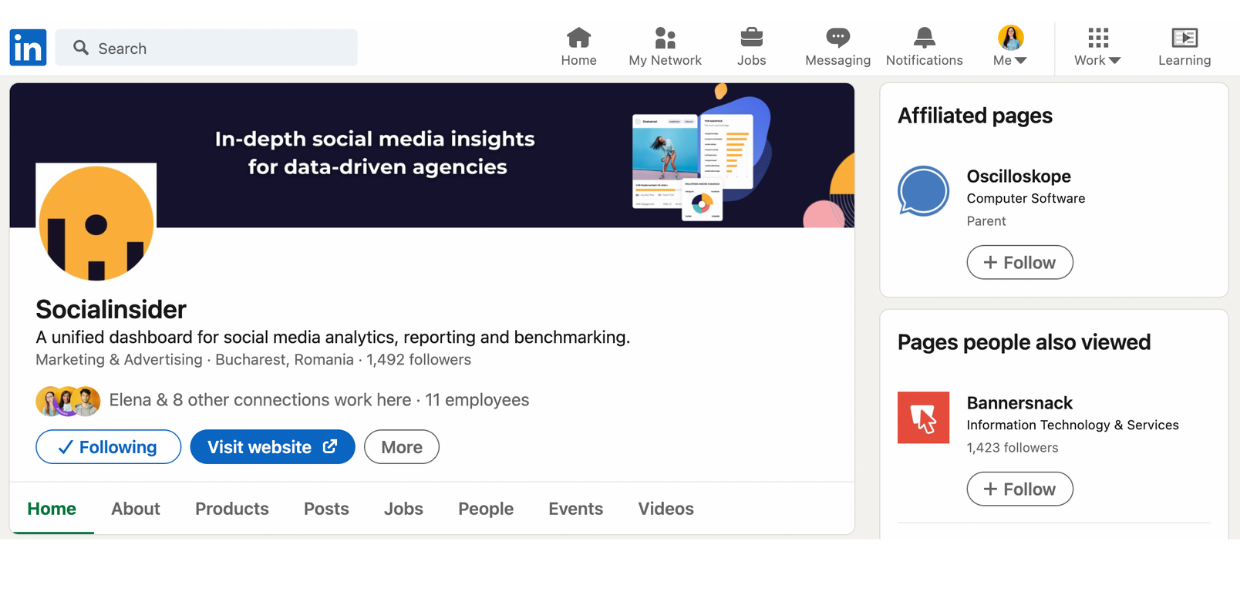Click into the Search field
Image resolution: width=1240 pixels, height=600 pixels.
coord(206,47)
